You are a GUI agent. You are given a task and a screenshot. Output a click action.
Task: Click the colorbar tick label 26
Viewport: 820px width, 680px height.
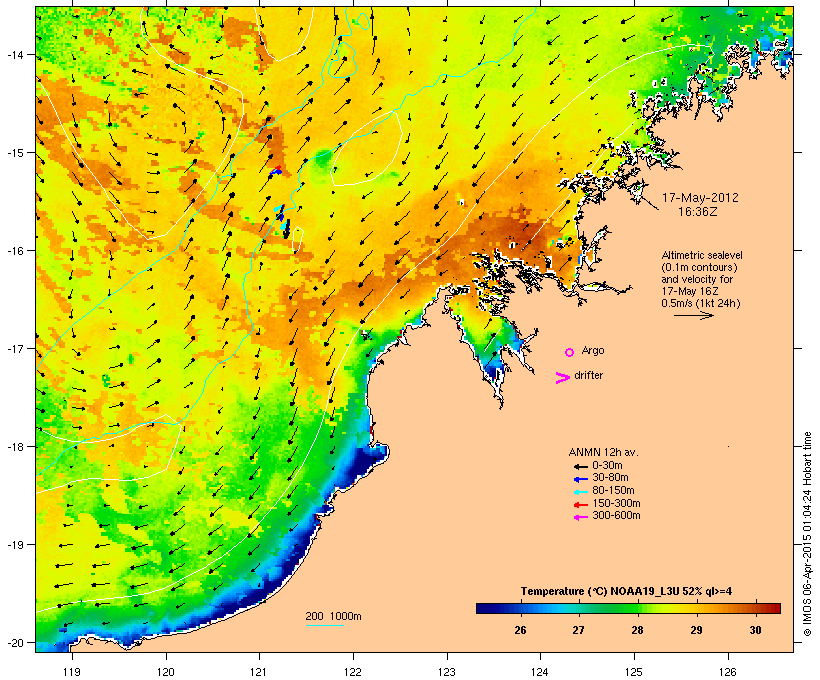coord(520,630)
